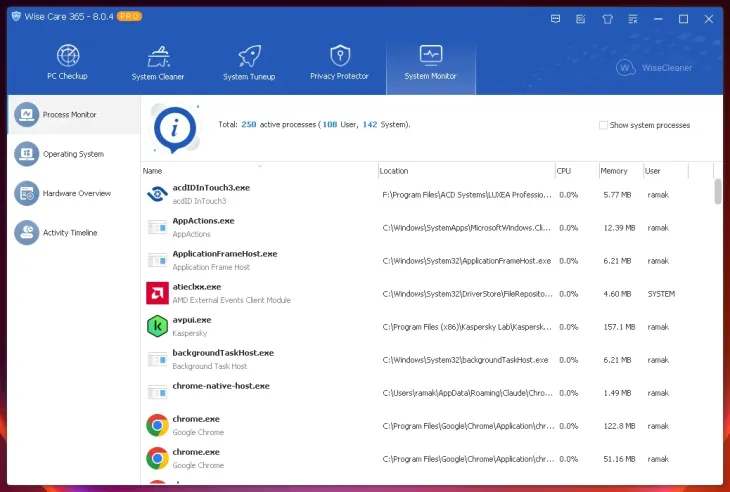Click the Activity Timeline sidebar icon
The width and height of the screenshot is (730, 492).
click(27, 233)
